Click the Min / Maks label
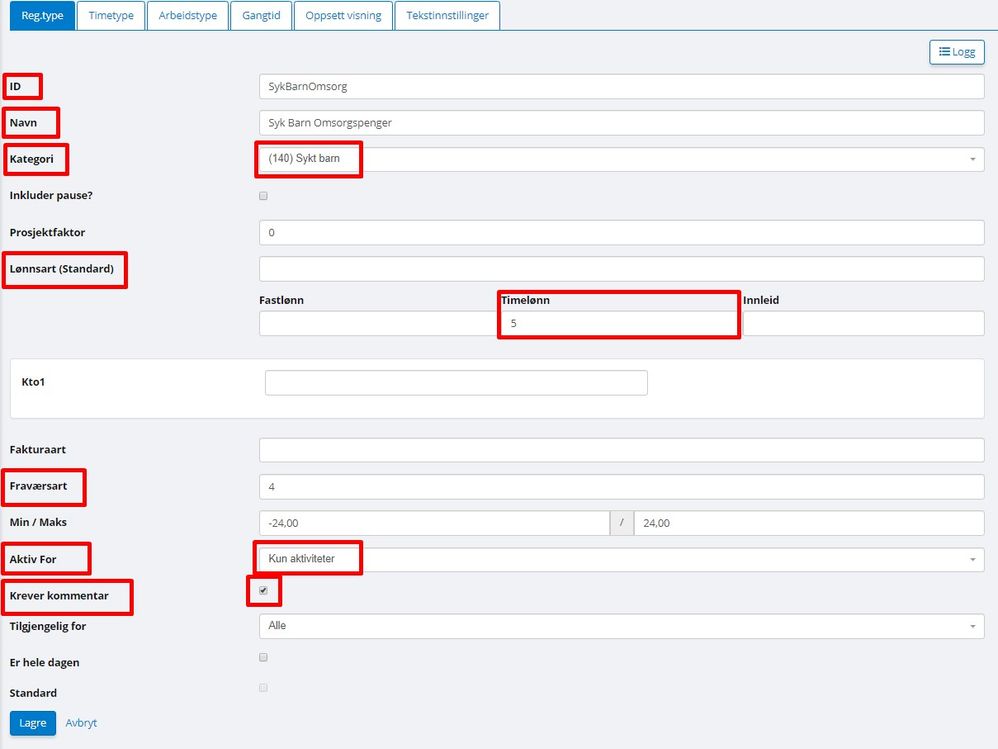The height and width of the screenshot is (749, 998). tap(38, 522)
